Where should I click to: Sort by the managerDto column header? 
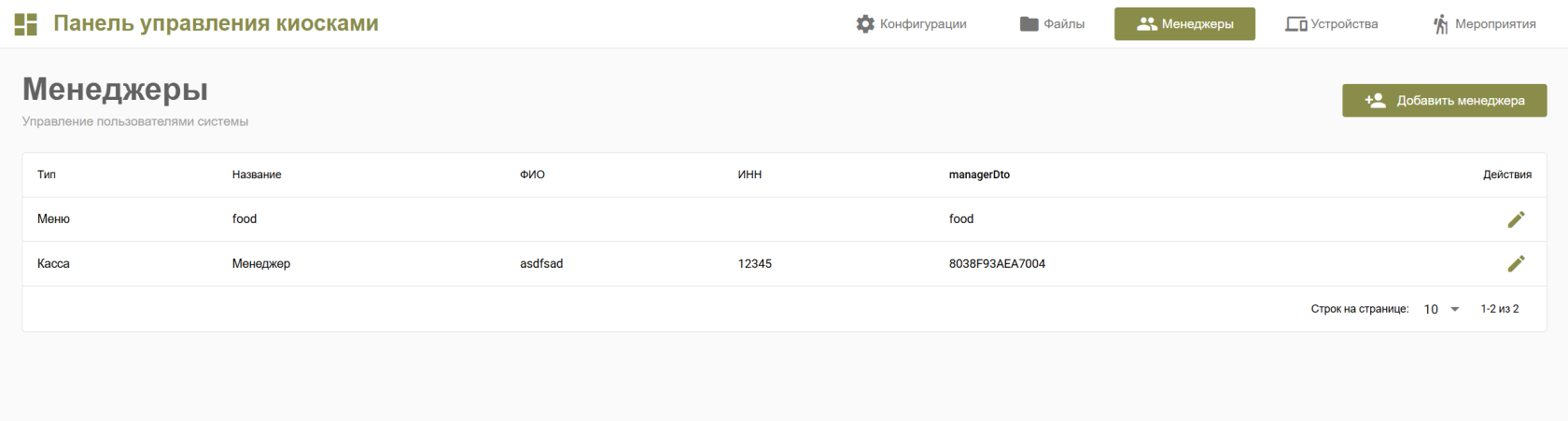click(x=979, y=175)
